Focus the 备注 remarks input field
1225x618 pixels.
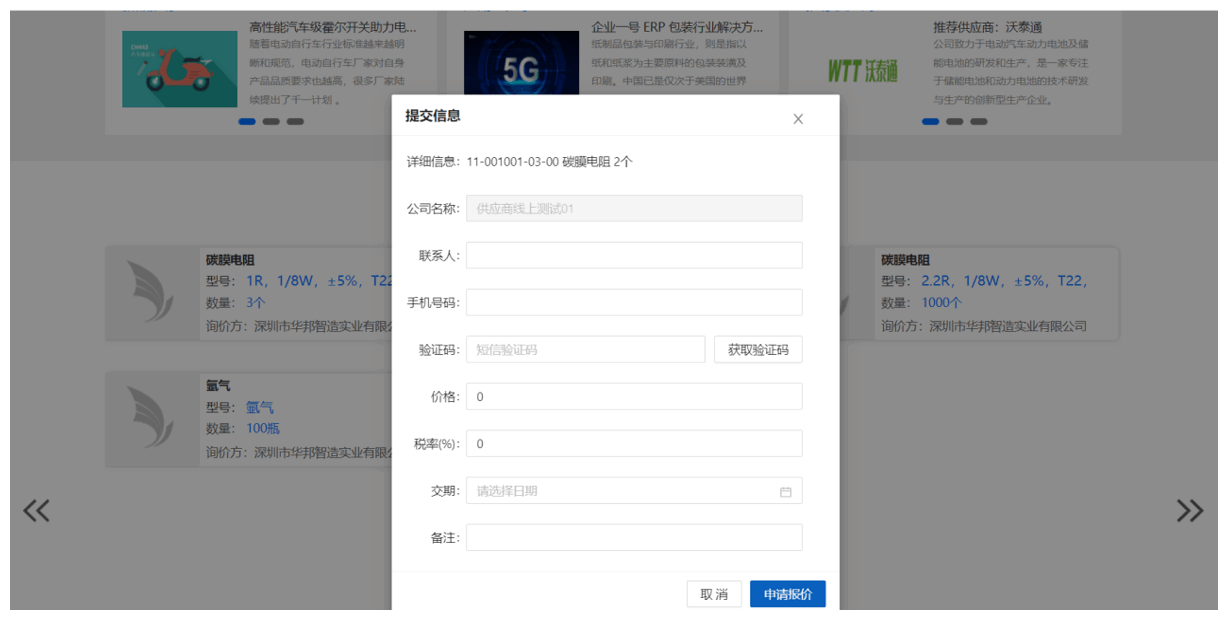point(634,538)
